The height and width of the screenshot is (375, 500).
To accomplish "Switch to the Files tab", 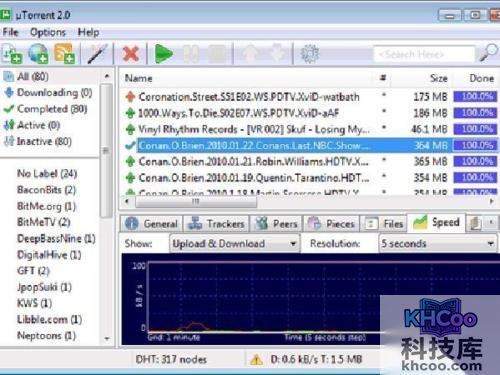I will click(x=384, y=223).
